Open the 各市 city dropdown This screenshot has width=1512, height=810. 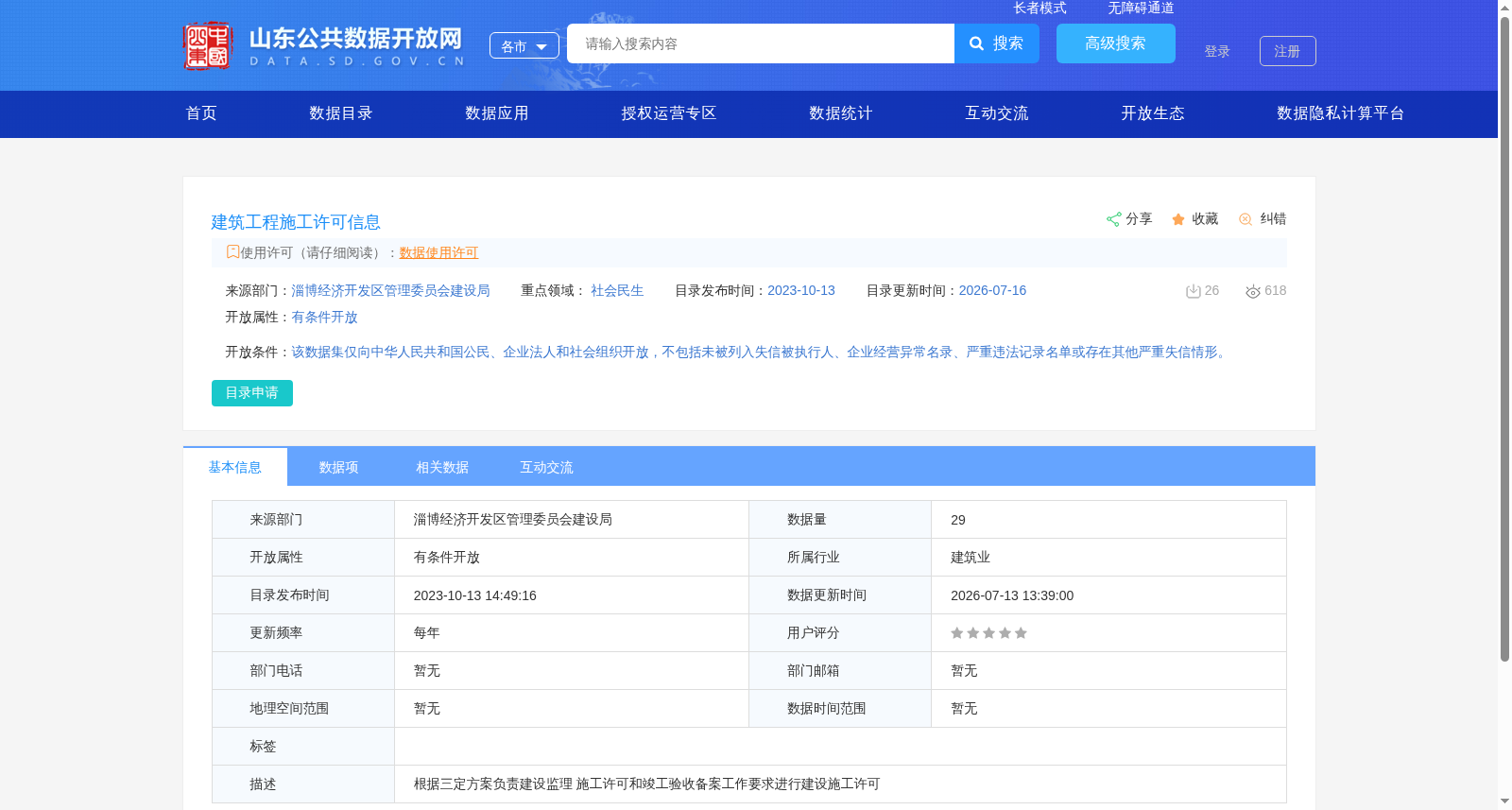tap(524, 45)
